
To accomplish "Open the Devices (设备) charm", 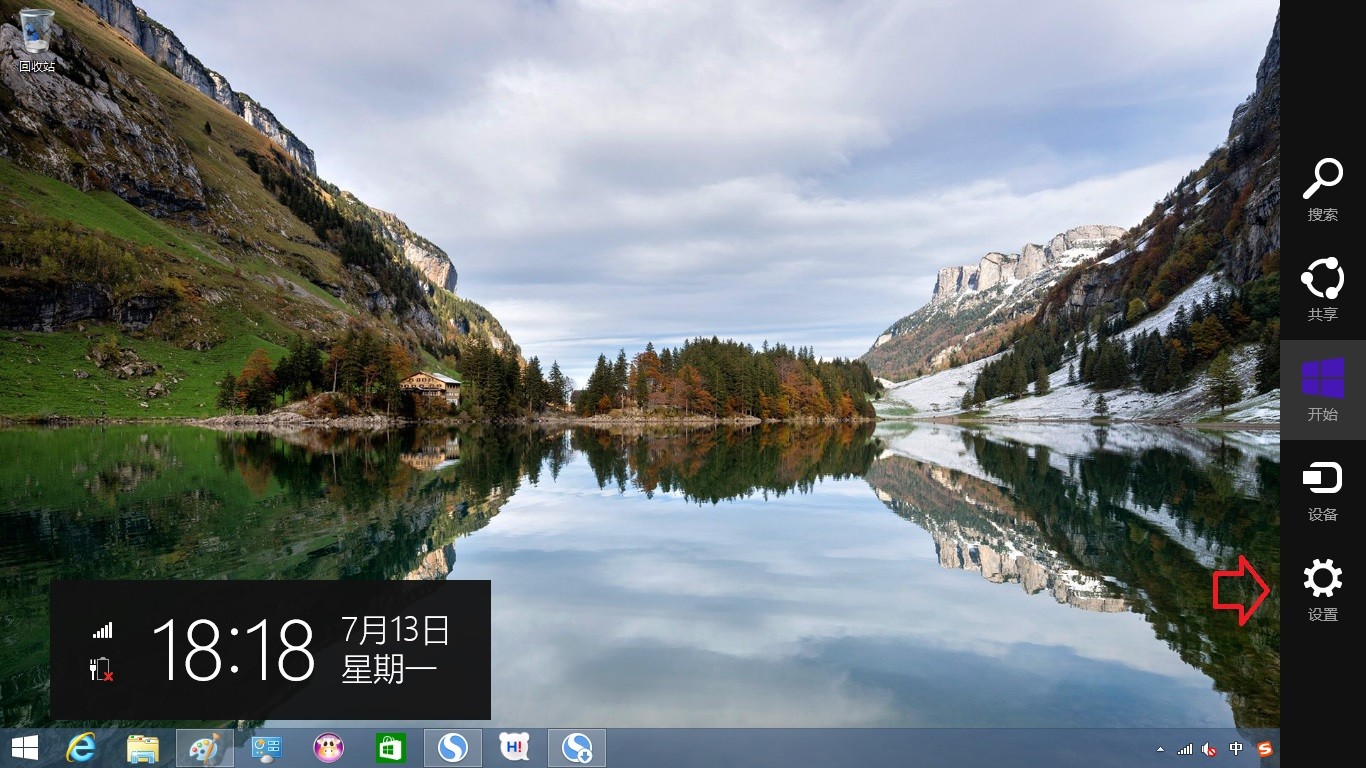I will click(x=1323, y=490).
